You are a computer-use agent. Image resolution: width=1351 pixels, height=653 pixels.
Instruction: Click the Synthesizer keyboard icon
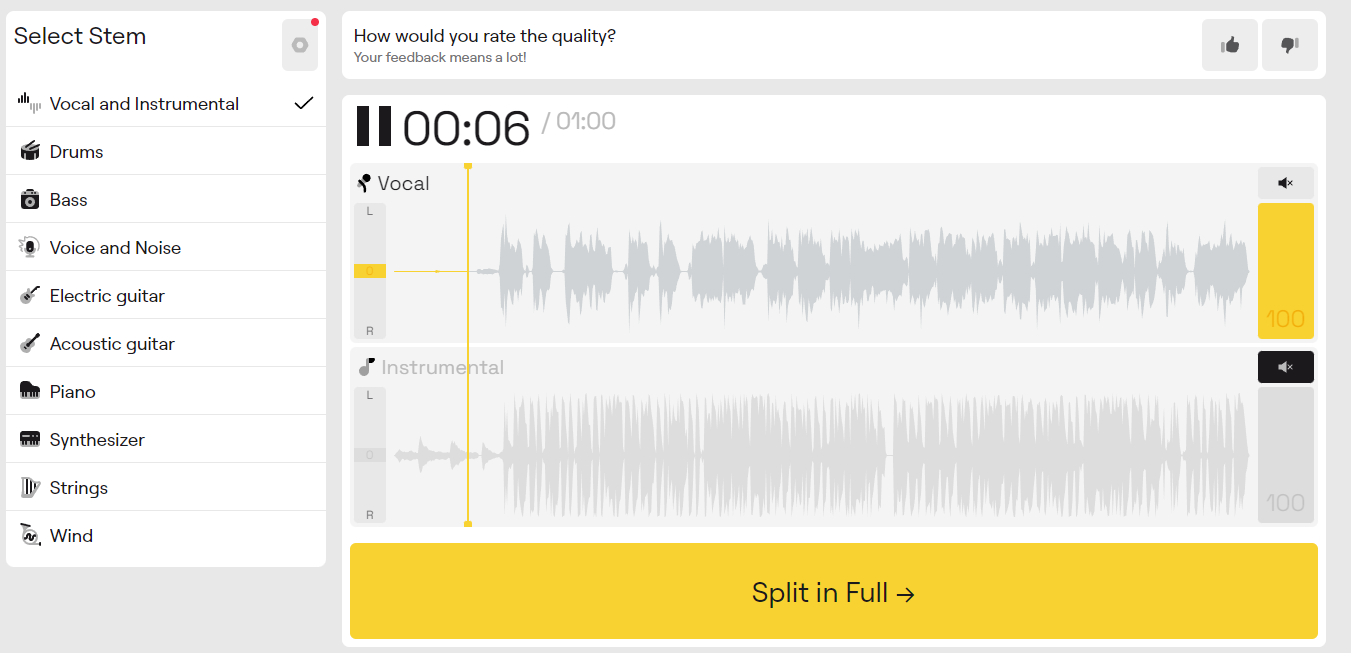point(30,439)
